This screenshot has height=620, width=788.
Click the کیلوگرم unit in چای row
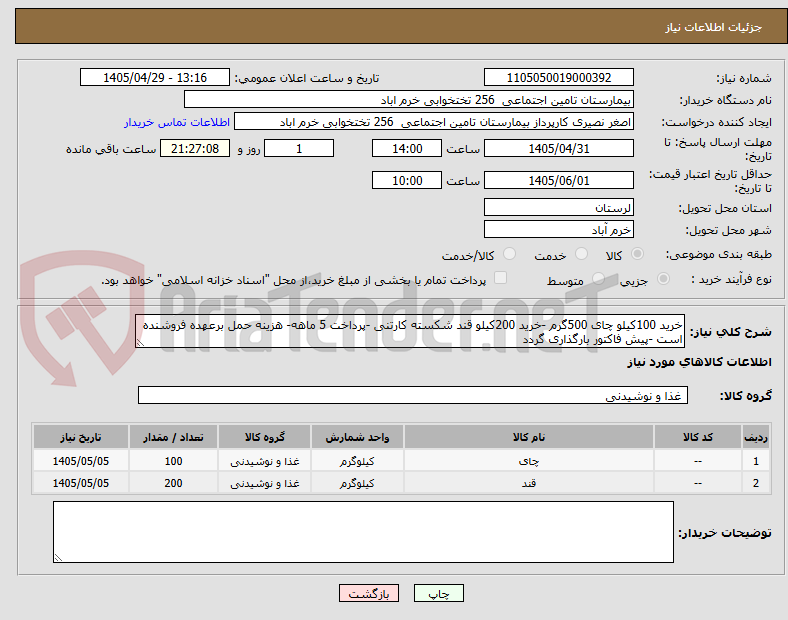[x=357, y=461]
